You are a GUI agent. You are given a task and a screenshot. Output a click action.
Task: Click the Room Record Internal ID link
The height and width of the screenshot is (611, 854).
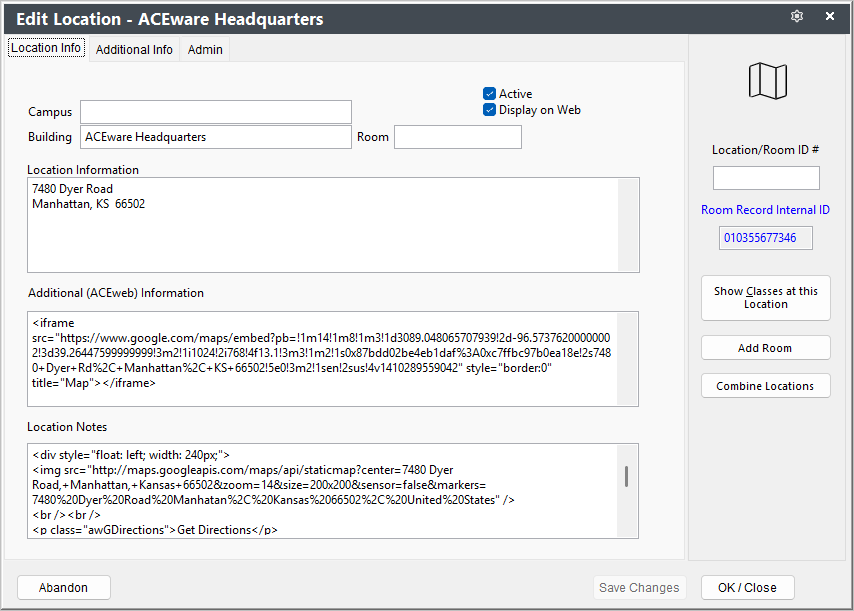(765, 210)
